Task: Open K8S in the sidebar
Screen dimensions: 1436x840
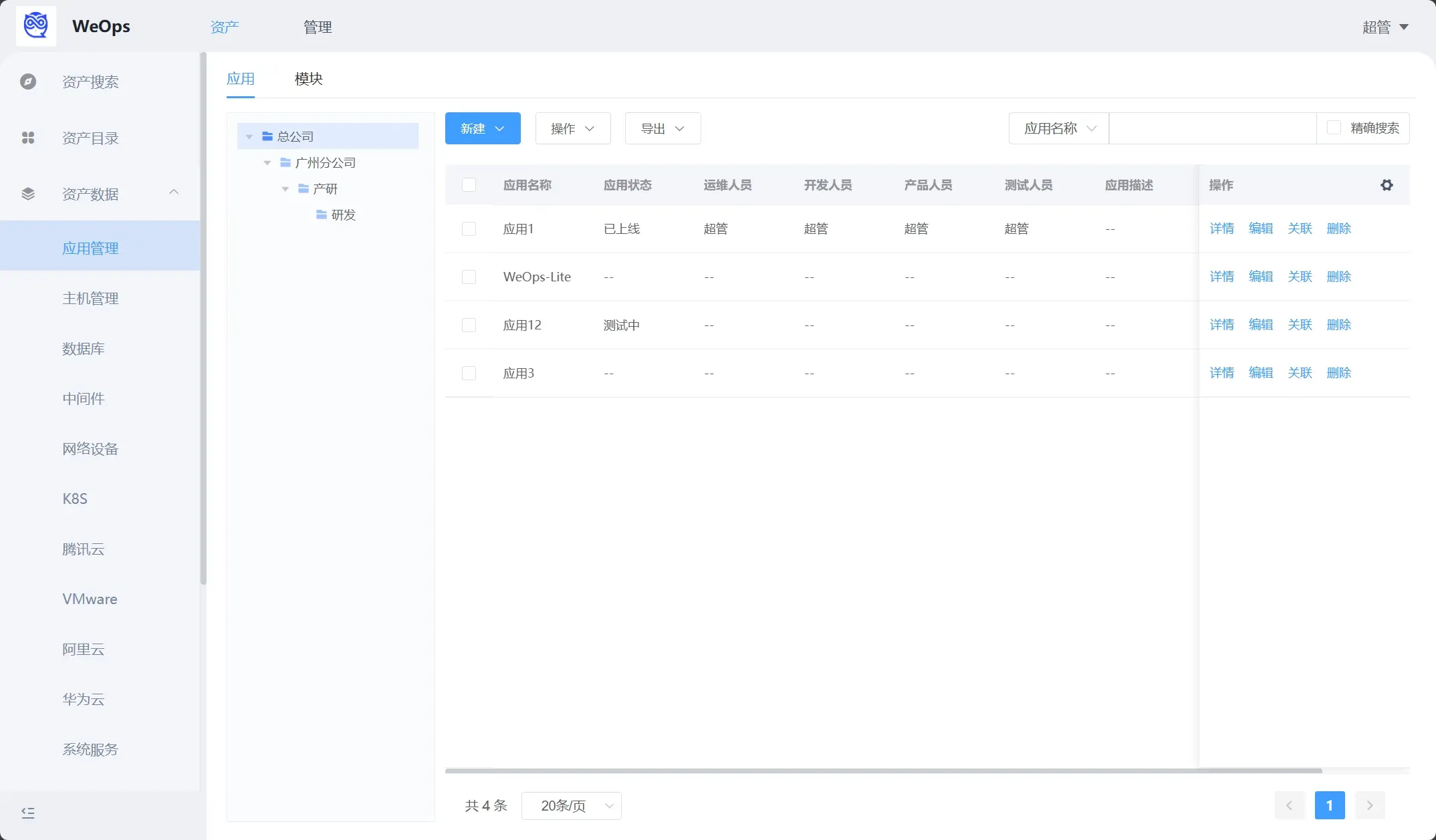Action: pos(100,499)
